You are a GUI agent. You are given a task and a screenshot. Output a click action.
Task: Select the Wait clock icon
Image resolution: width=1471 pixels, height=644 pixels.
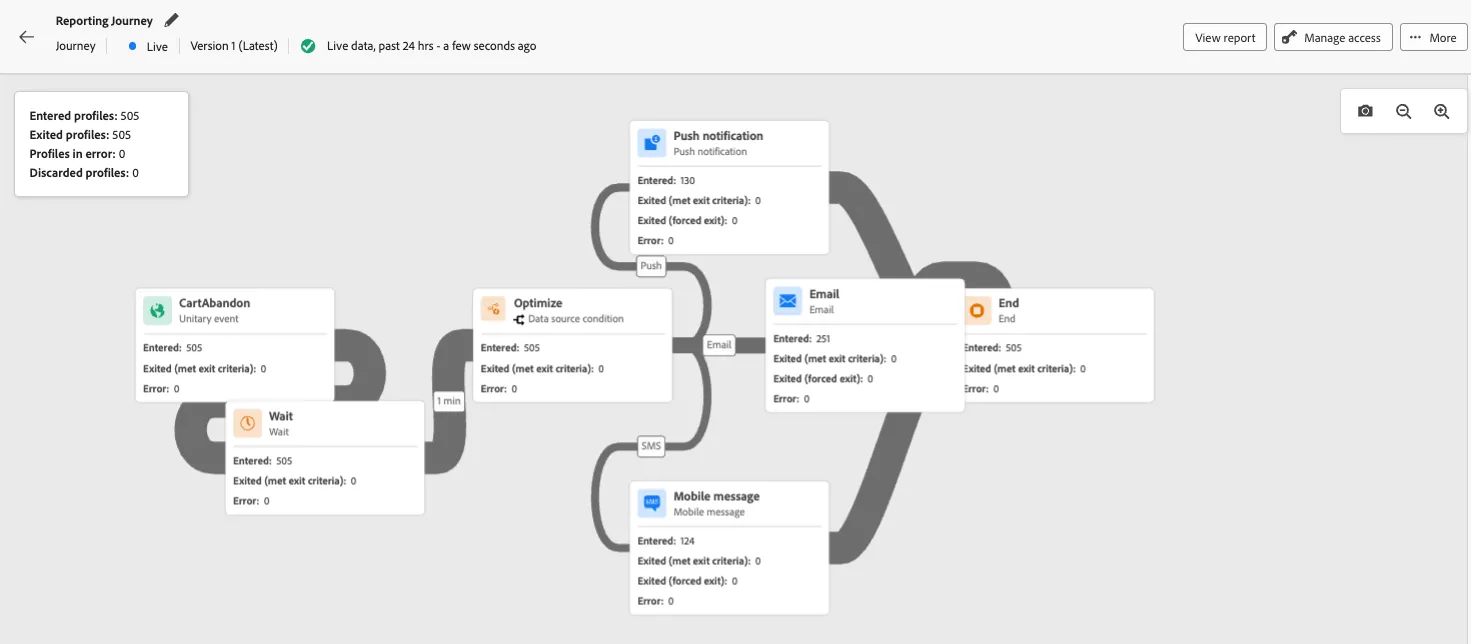(247, 423)
